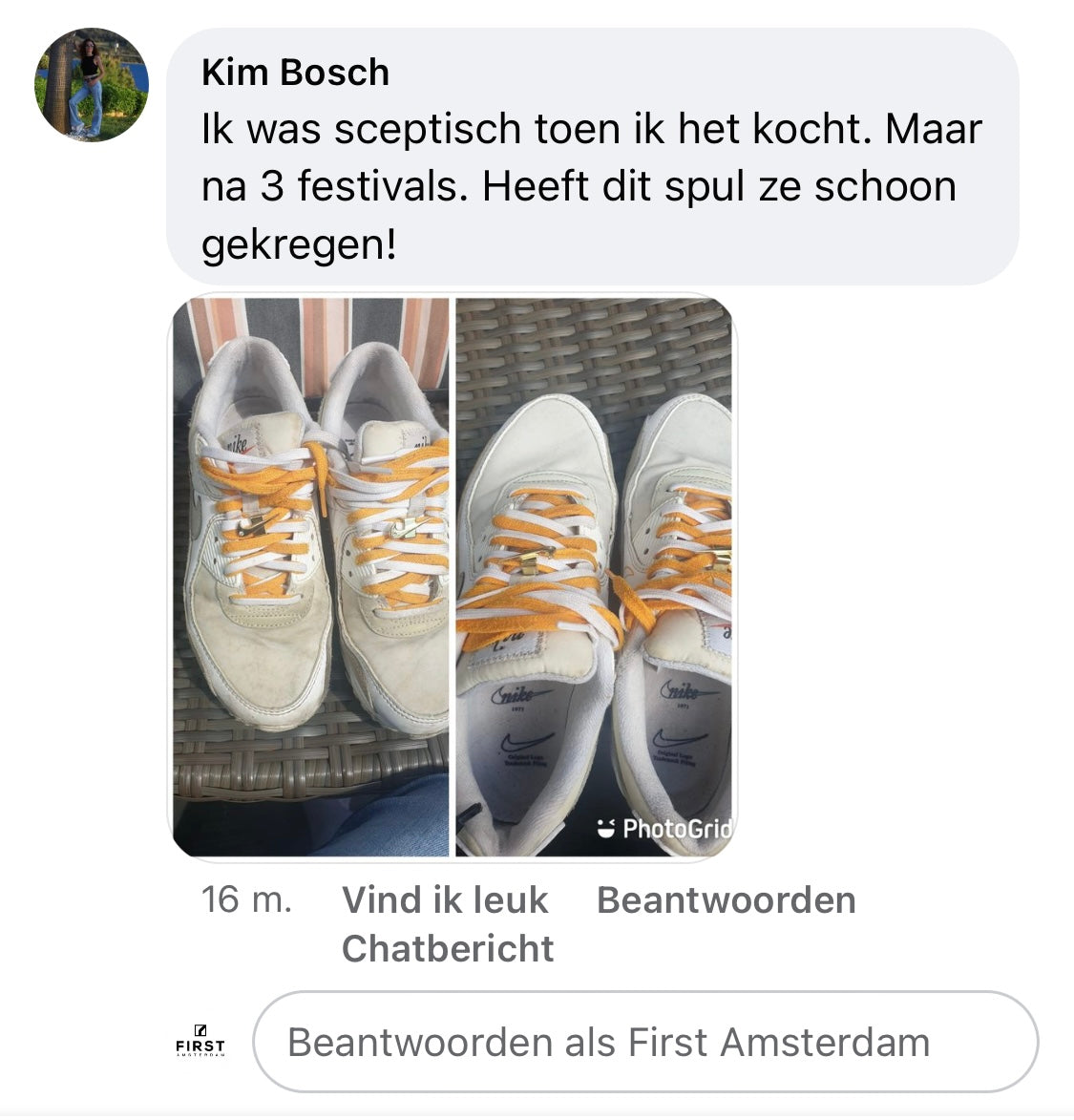Open the after photo of clean sneakers
Image resolution: width=1074 pixels, height=1120 pixels.
pyautogui.click(x=594, y=577)
